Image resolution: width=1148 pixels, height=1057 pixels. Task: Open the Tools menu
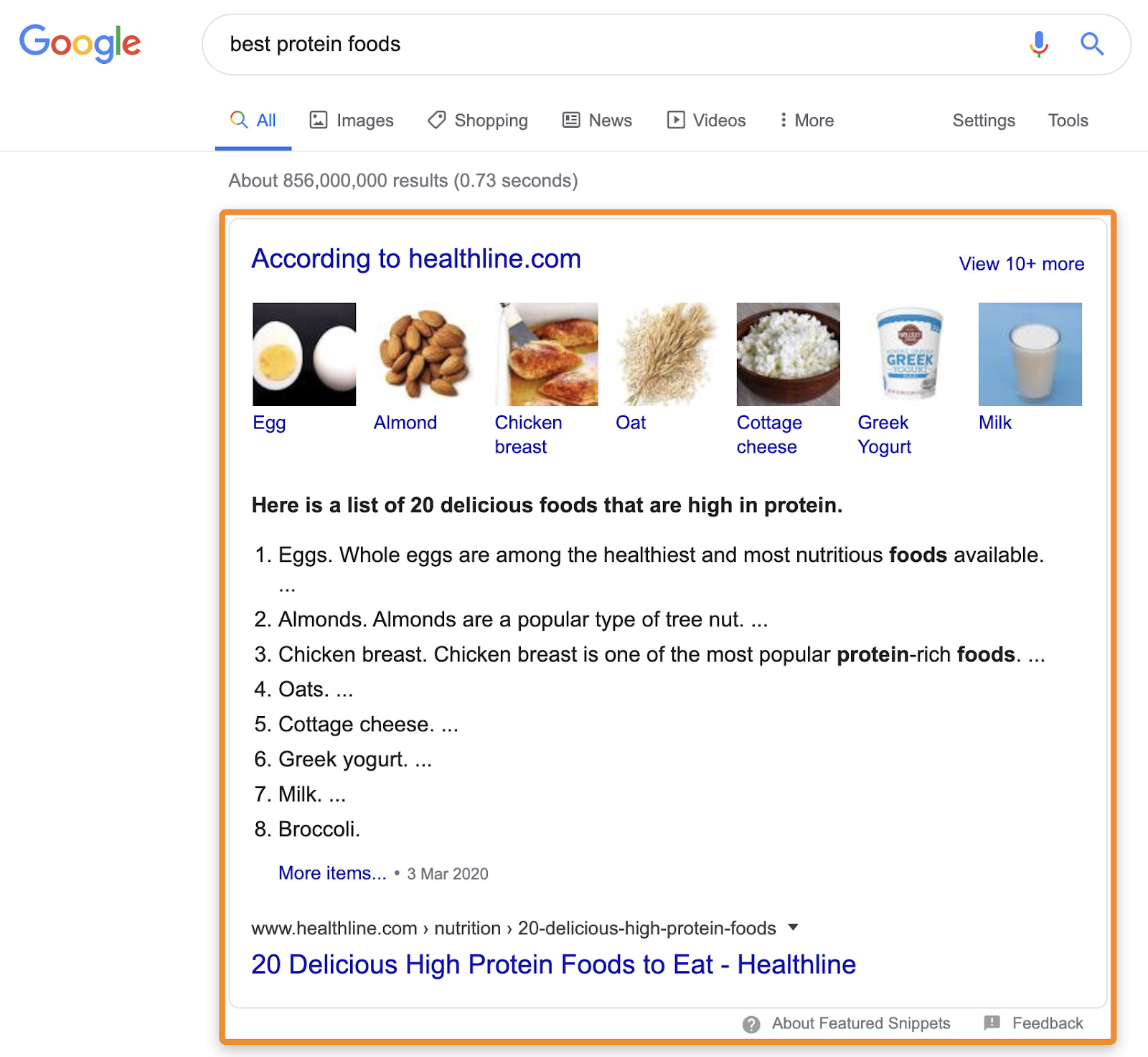(x=1068, y=120)
